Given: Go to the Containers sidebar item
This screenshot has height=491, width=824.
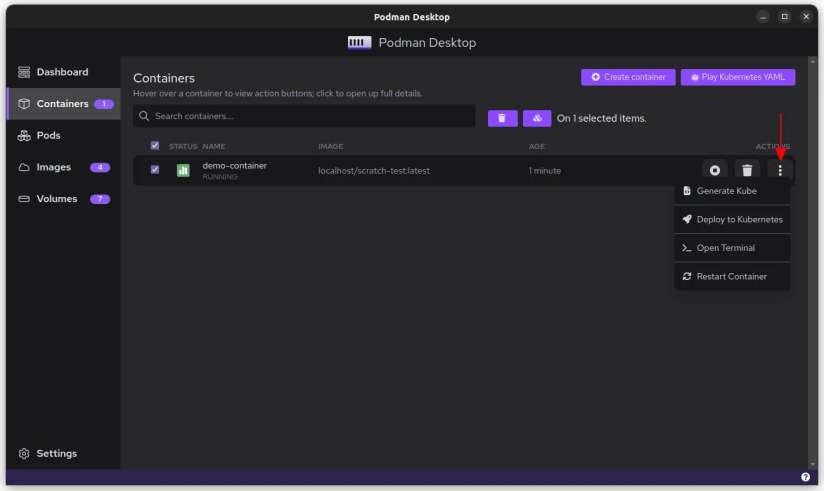Looking at the screenshot, I should pos(63,104).
